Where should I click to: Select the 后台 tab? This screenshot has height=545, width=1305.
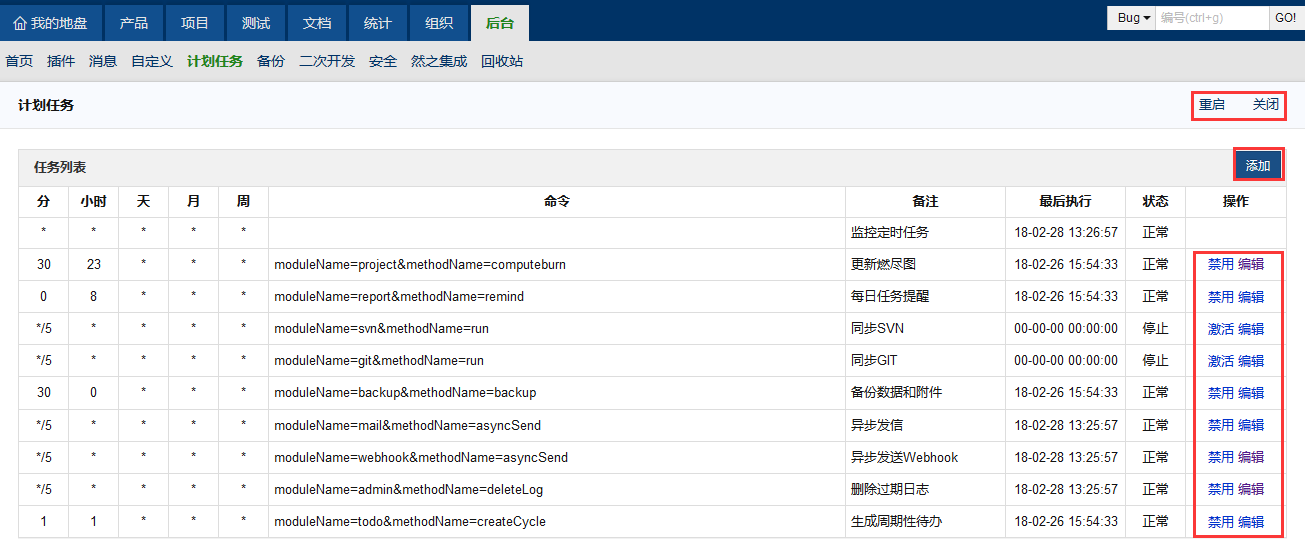[500, 23]
